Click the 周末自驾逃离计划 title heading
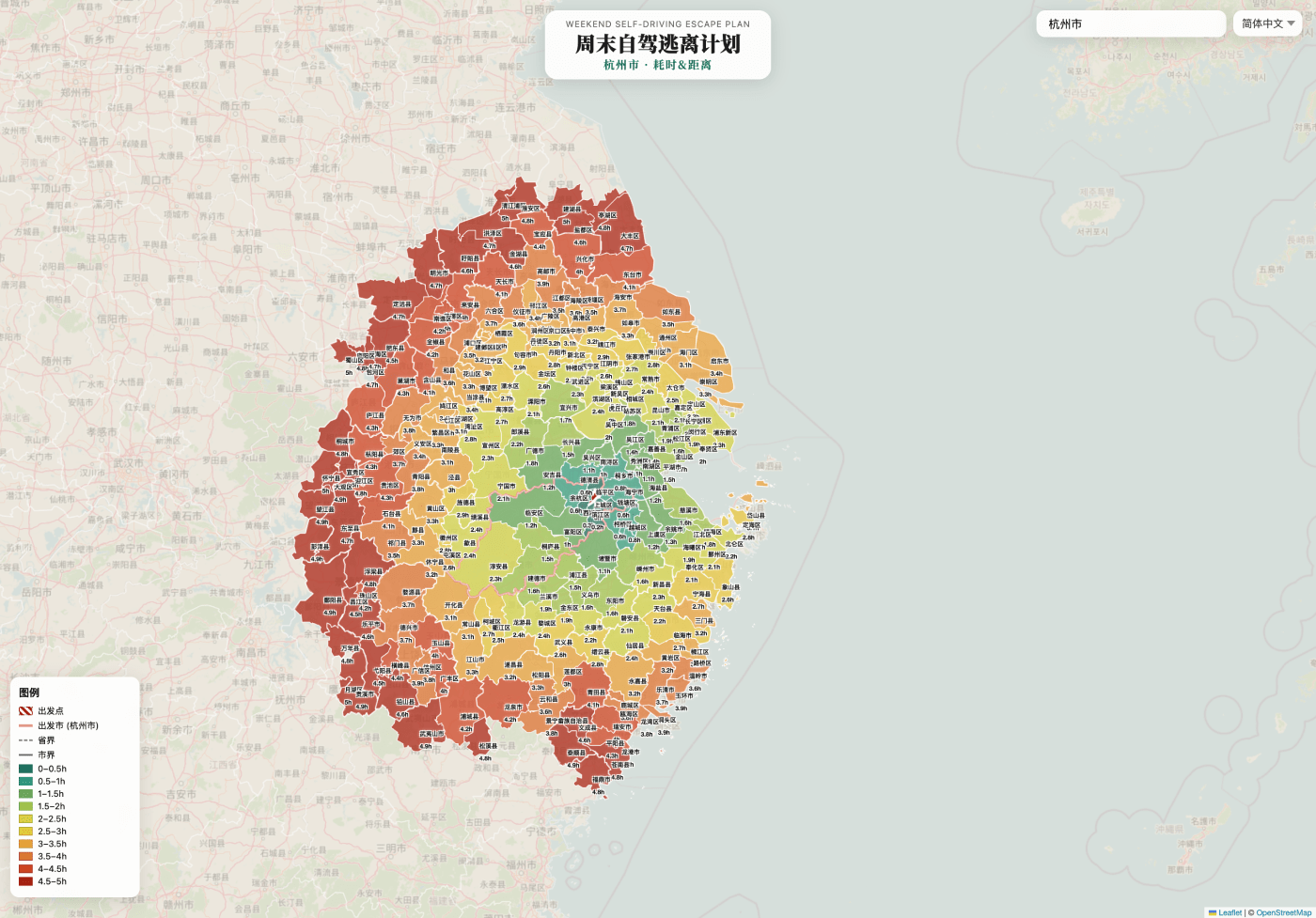The width and height of the screenshot is (1316, 918). click(x=657, y=44)
